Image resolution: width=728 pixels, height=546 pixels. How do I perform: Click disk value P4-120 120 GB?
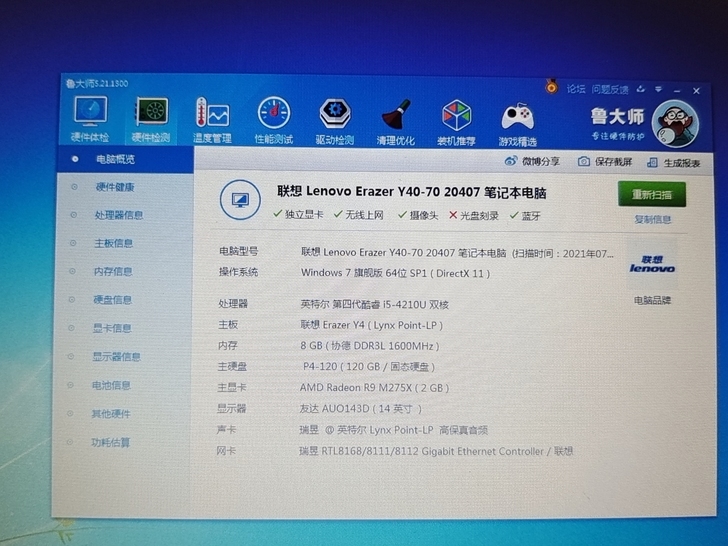[x=369, y=367]
